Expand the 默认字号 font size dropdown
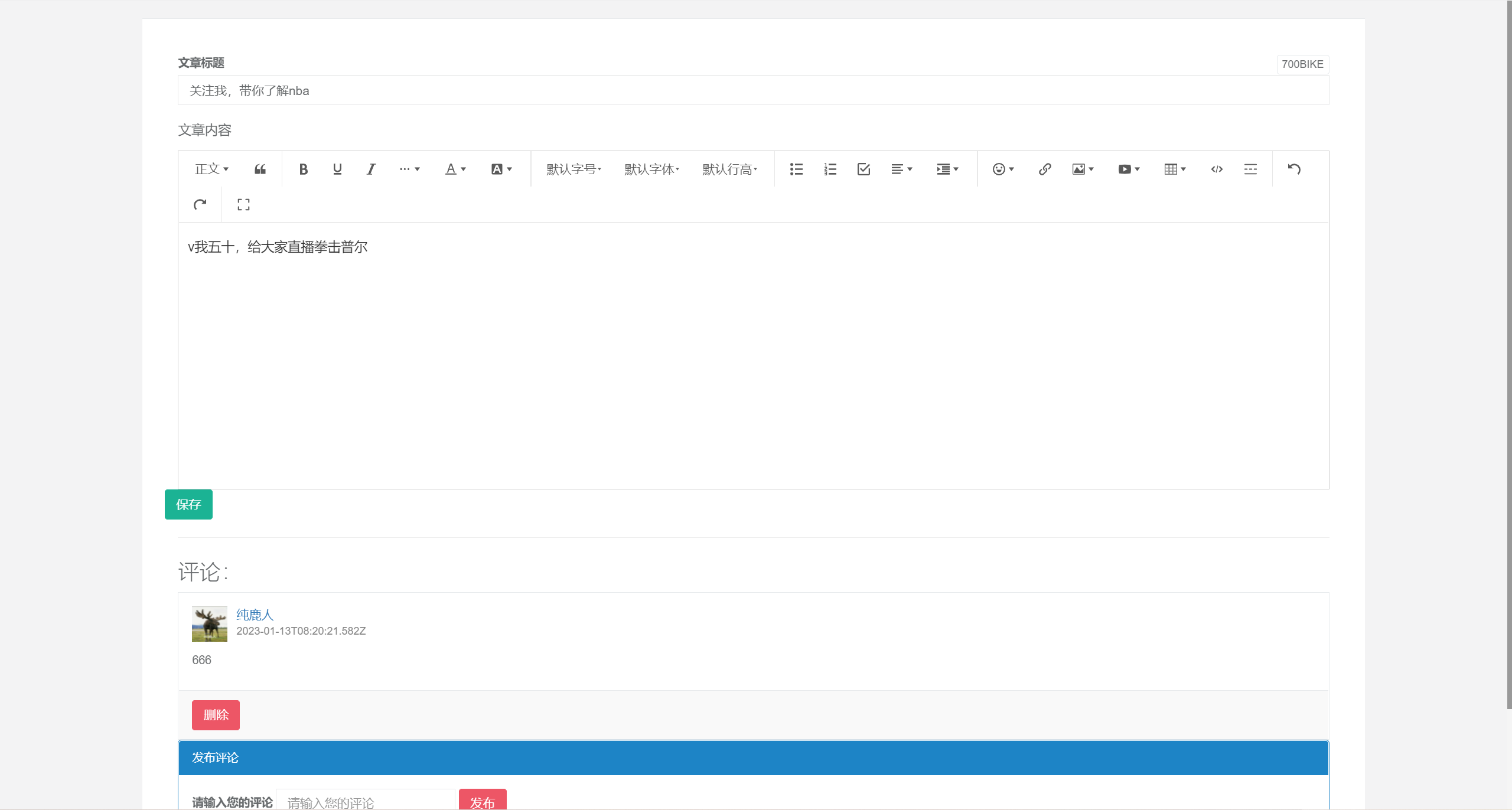This screenshot has height=810, width=1512. [573, 169]
